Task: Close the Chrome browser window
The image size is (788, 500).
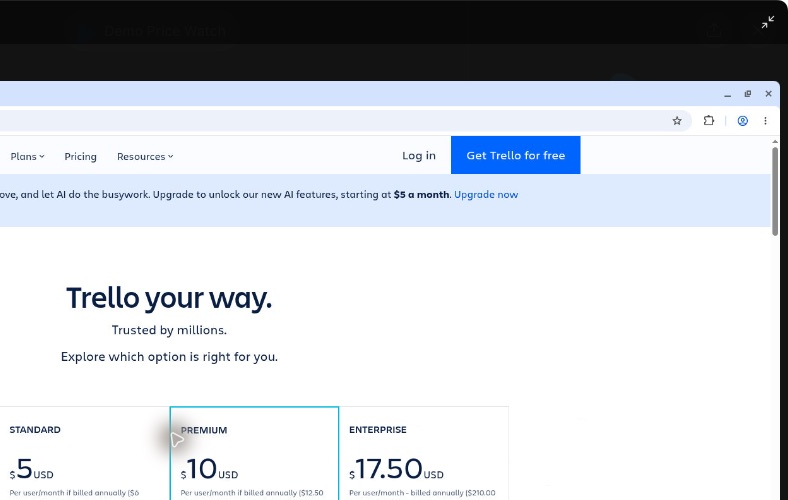Action: [768, 94]
